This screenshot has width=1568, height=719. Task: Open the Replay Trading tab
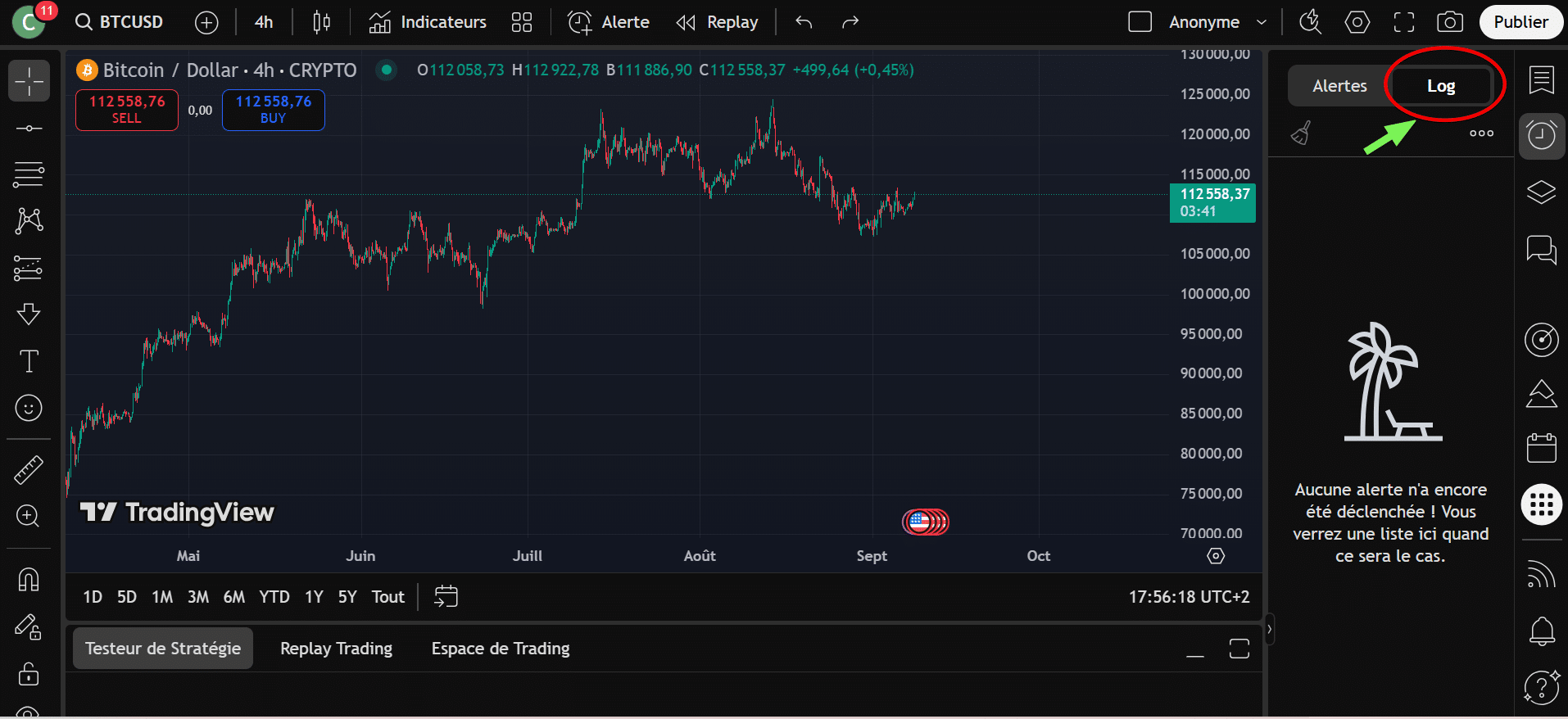(336, 649)
